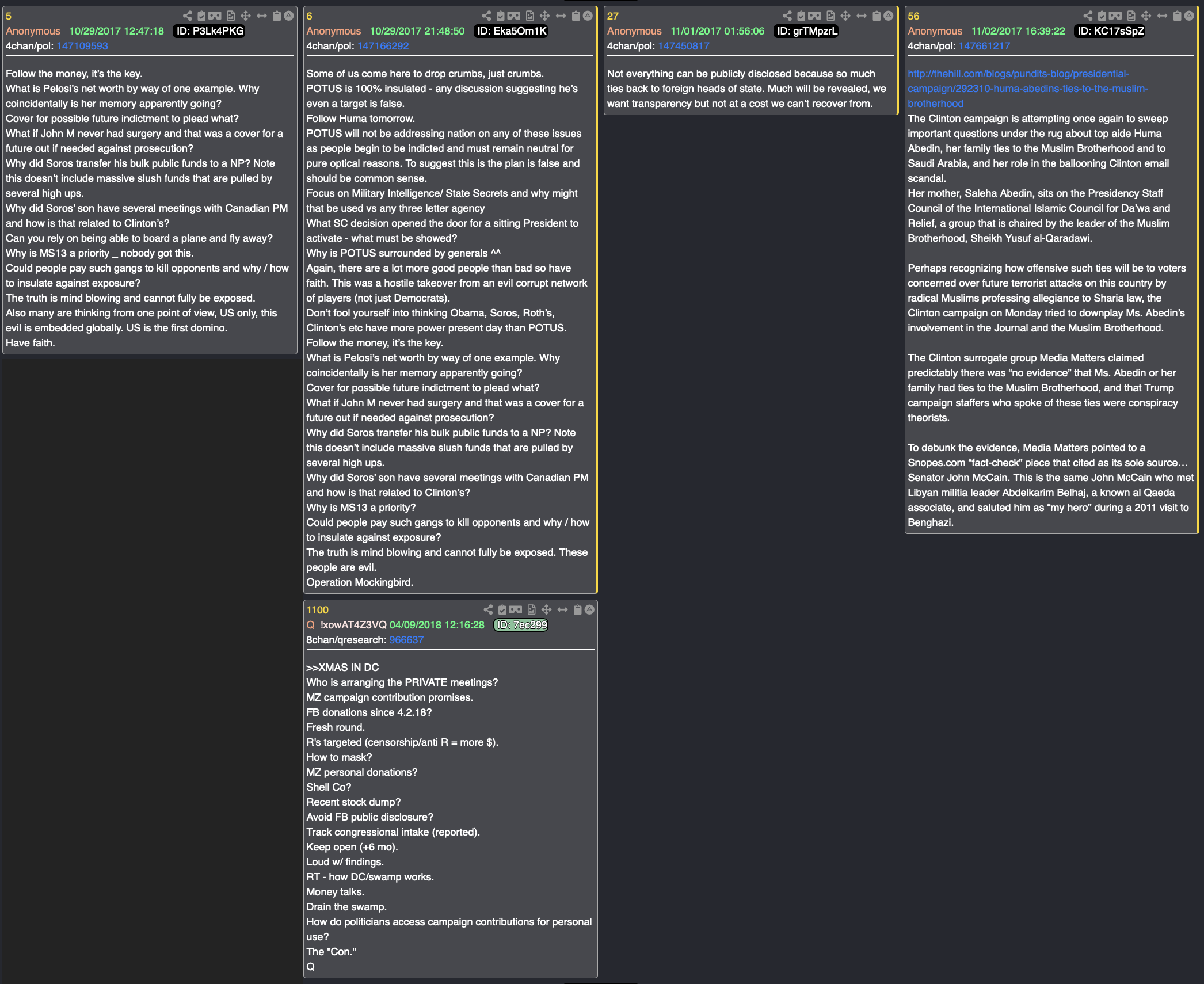The height and width of the screenshot is (984, 1204).
Task: Click the ID: Eka5Om1K badge
Action: pyautogui.click(x=511, y=31)
